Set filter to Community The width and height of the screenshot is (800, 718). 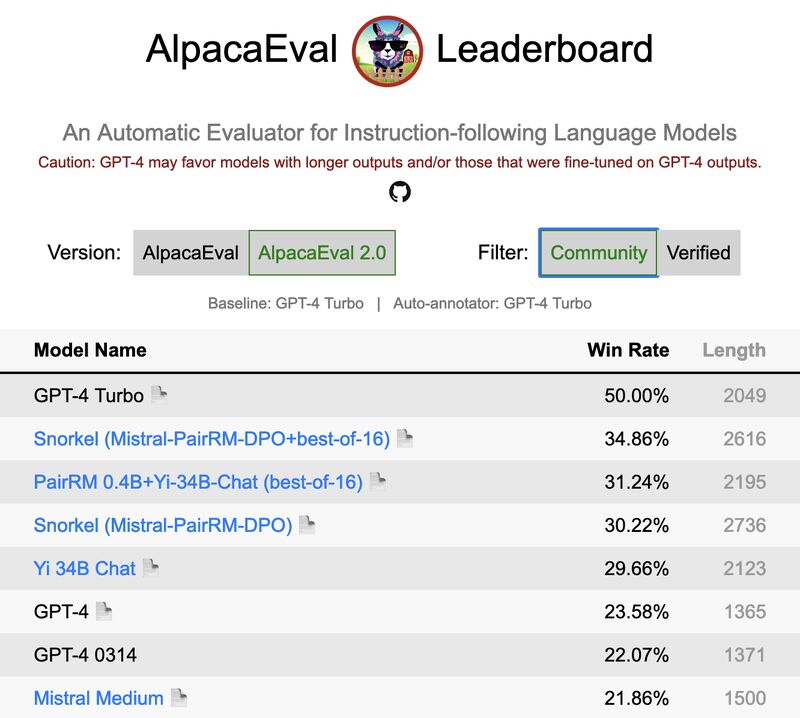pos(598,253)
